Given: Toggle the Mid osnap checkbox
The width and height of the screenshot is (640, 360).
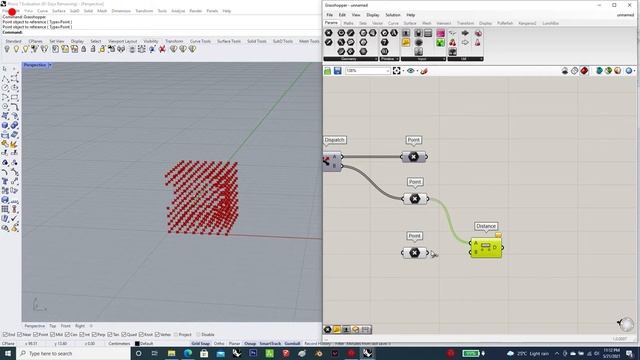Looking at the screenshot, I should pyautogui.click(x=53, y=335).
